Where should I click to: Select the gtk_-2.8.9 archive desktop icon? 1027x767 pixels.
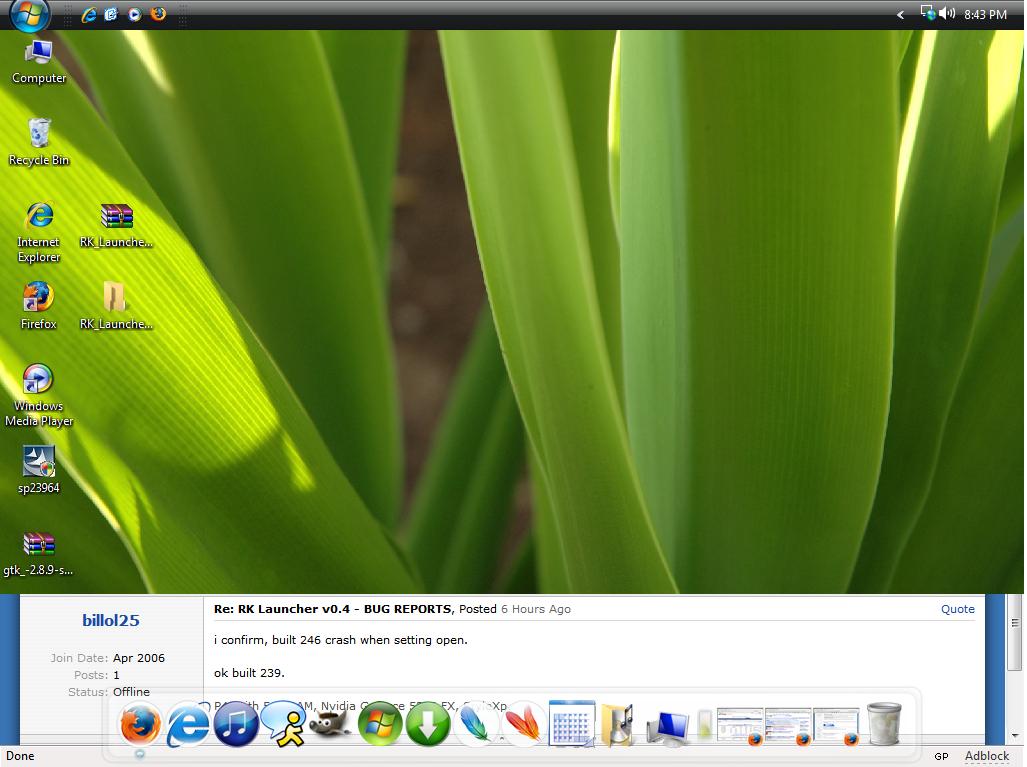click(39, 554)
